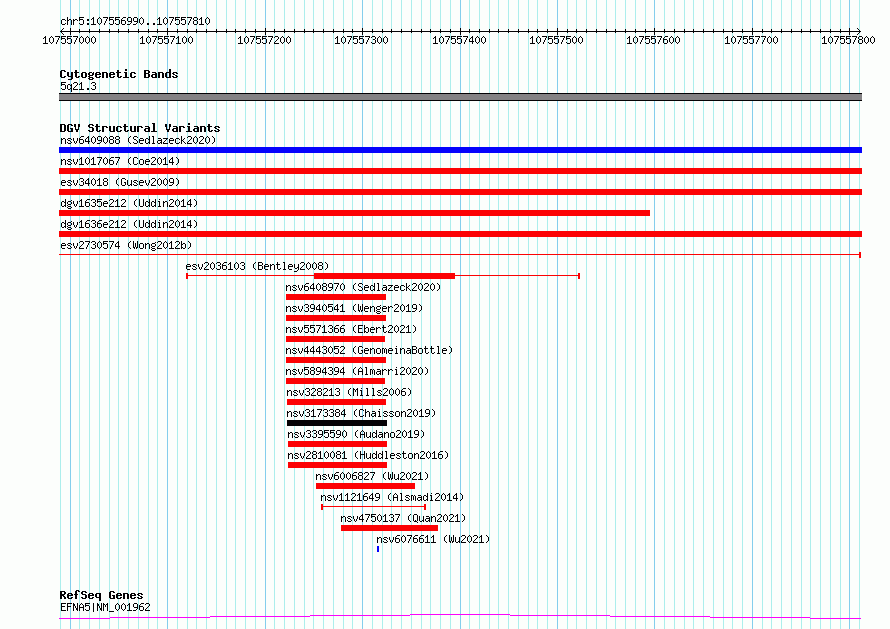Open the RefSeq Genes track title
Screen dimensions: 890x629
[101, 595]
